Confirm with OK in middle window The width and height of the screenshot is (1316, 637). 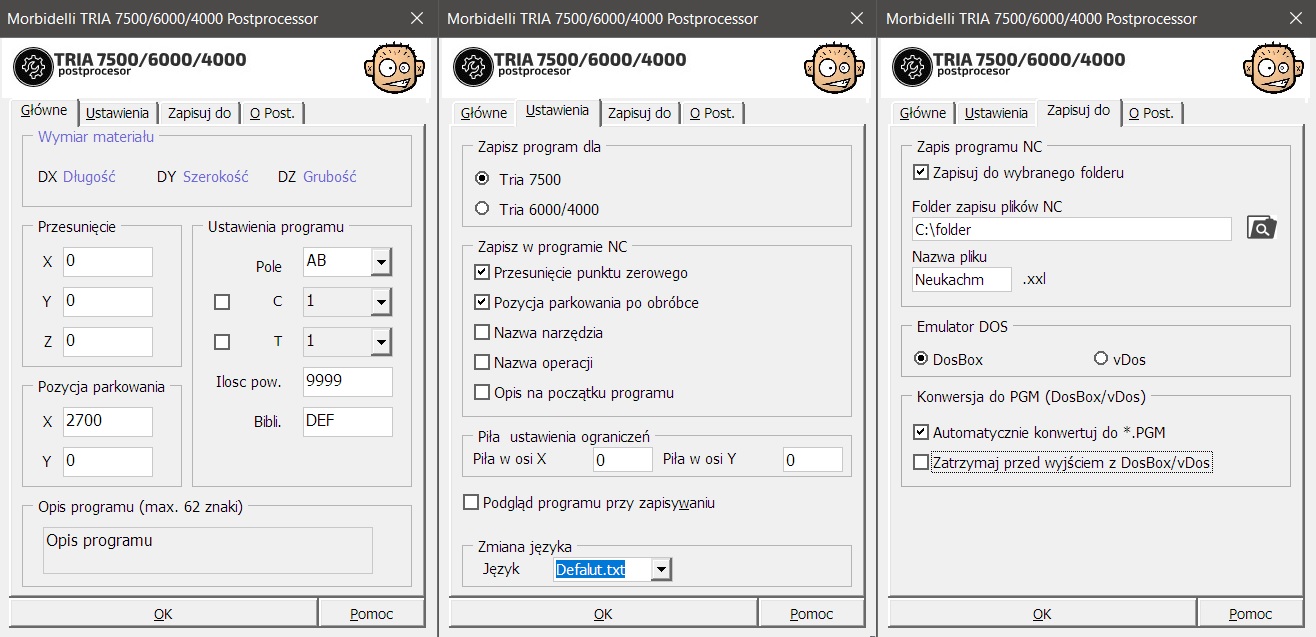click(x=603, y=614)
